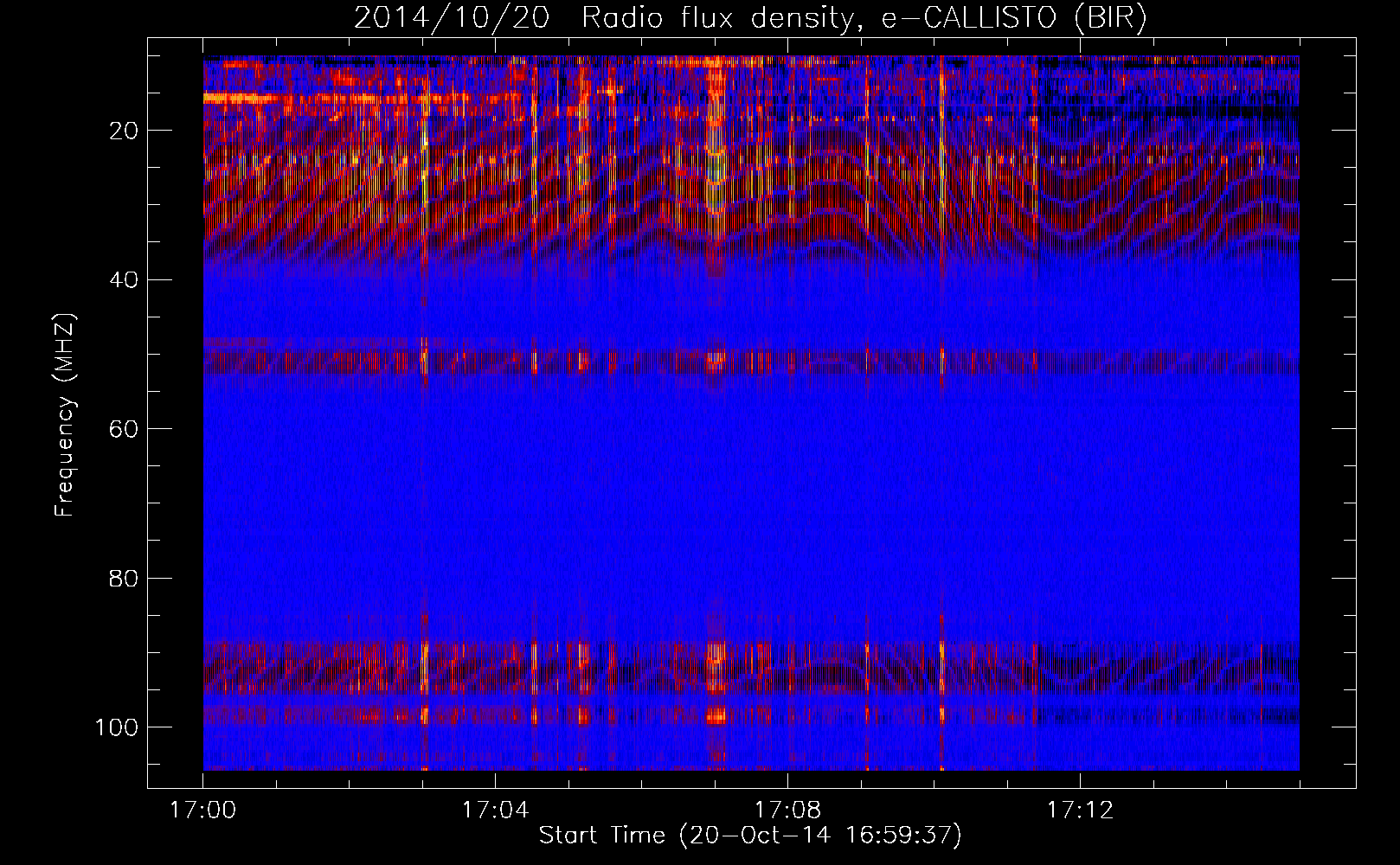
Task: Click the '17:00' time tick label
Action: 203,811
